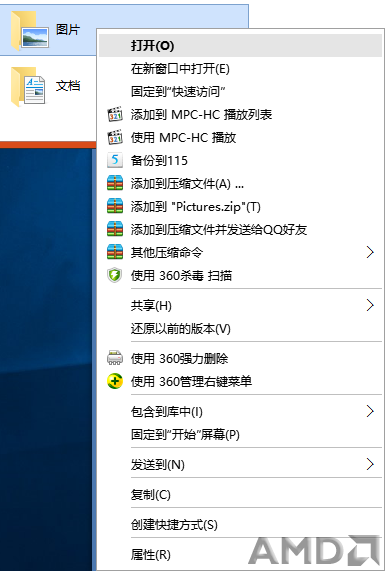Open the 包含到库中(I) menu entry
The width and height of the screenshot is (385, 571).
pyautogui.click(x=240, y=411)
